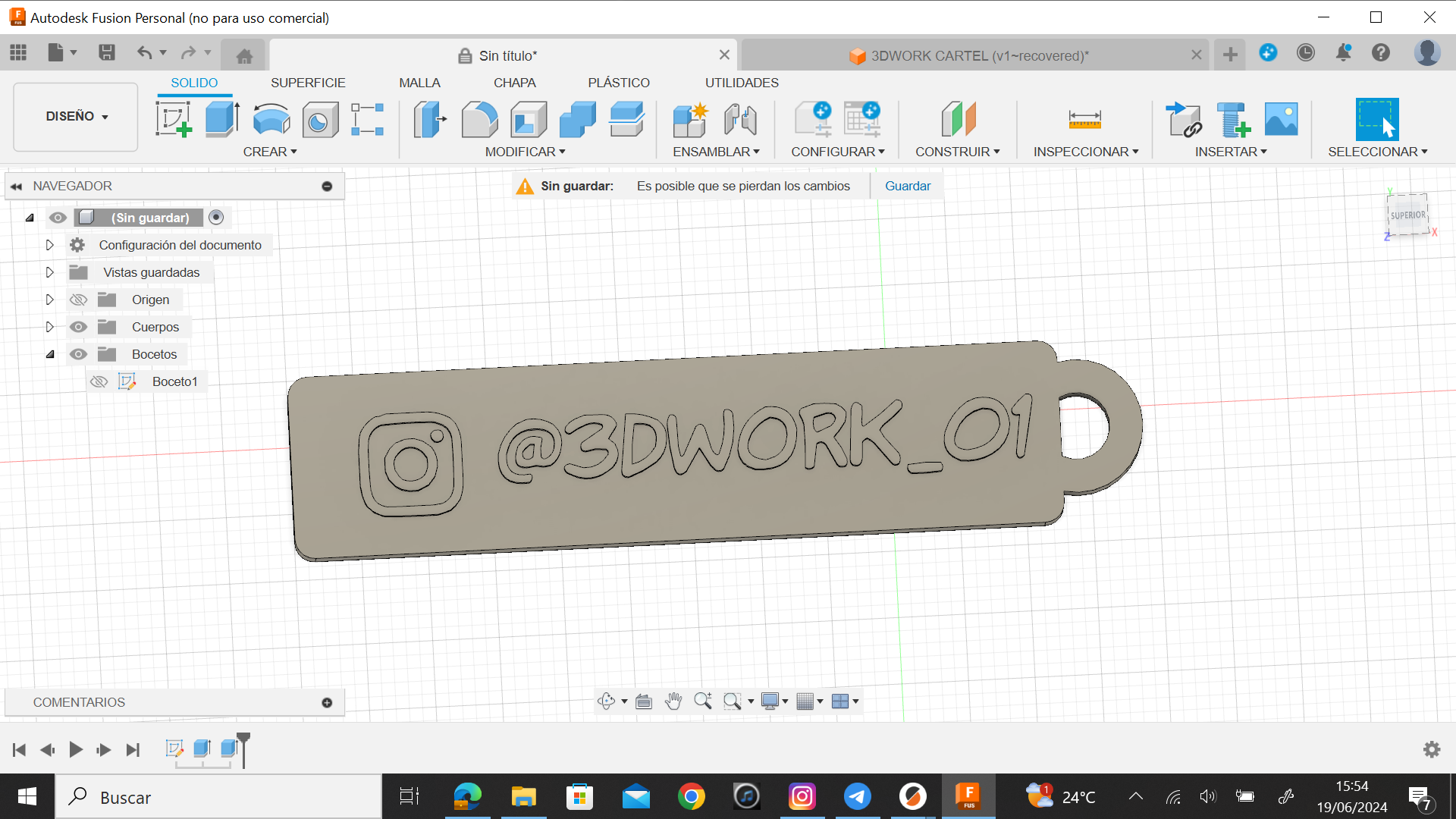This screenshot has height=819, width=1456.
Task: Open Instagram from the taskbar
Action: coord(802,796)
